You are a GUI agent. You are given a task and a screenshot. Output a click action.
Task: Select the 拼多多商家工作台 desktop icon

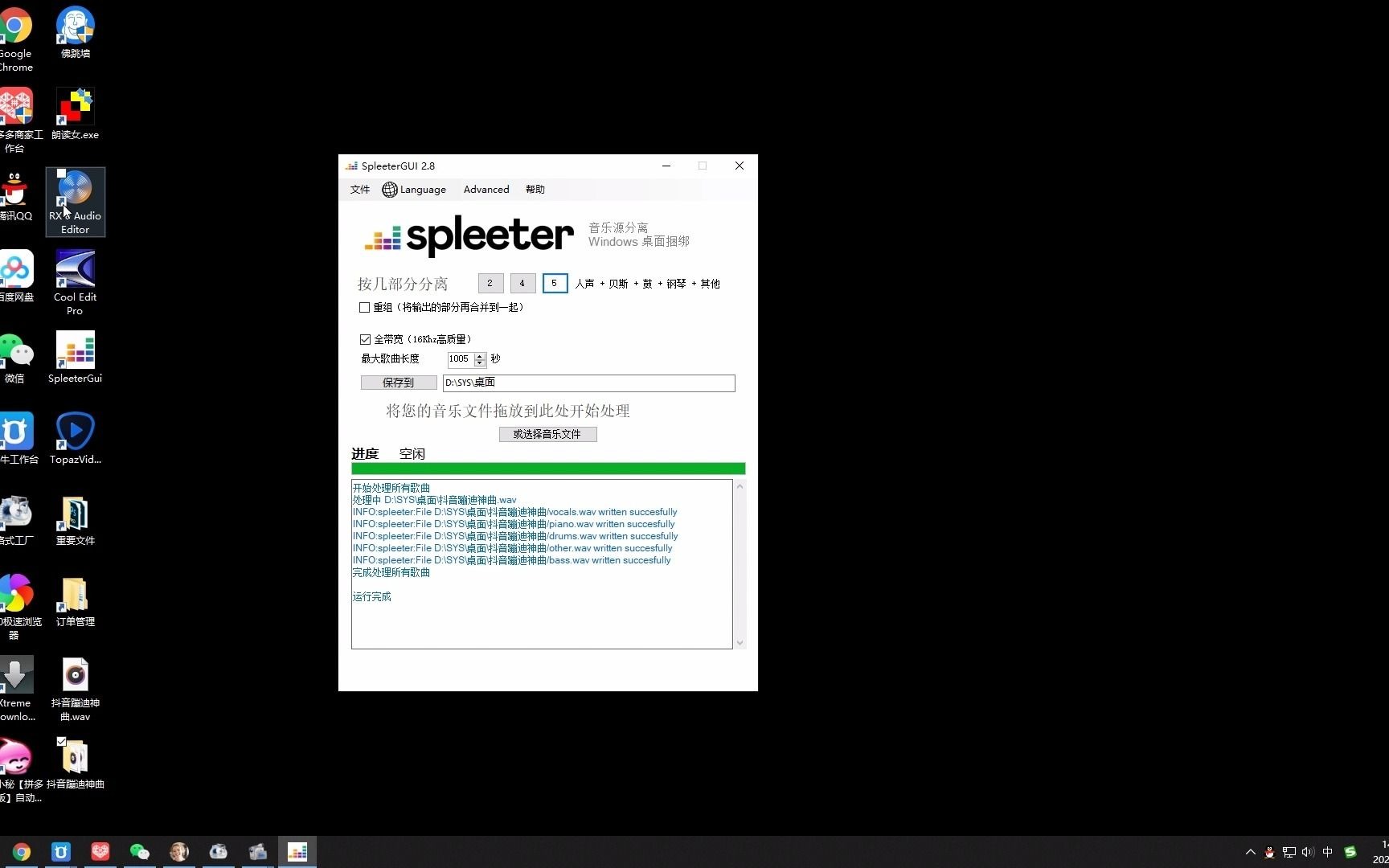18,121
